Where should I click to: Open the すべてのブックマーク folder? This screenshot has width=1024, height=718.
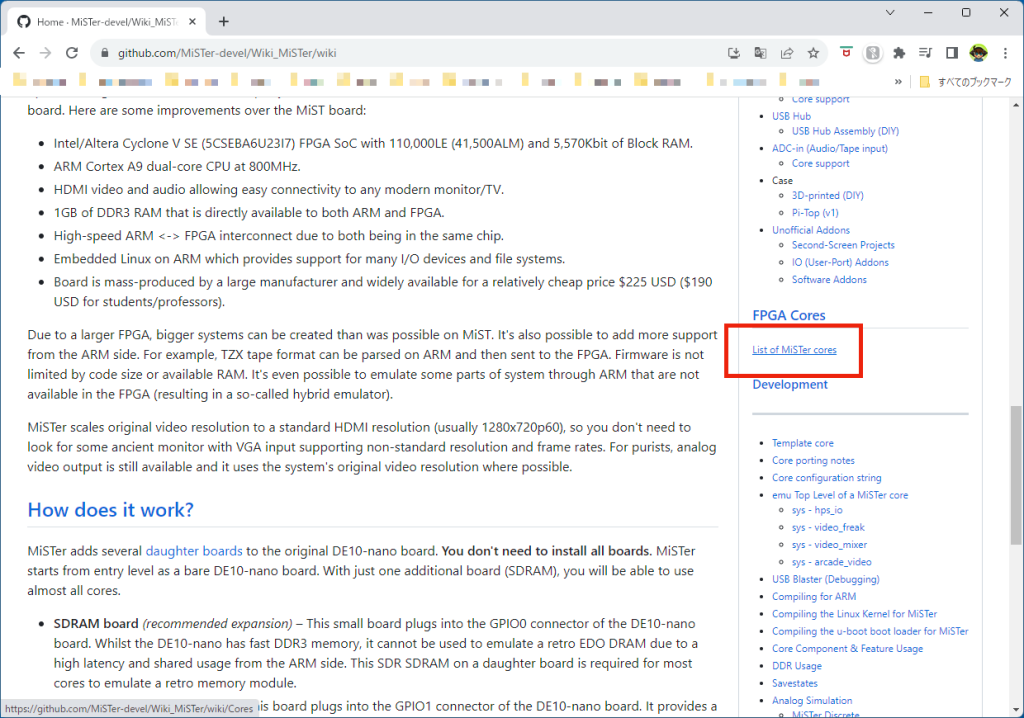966,82
